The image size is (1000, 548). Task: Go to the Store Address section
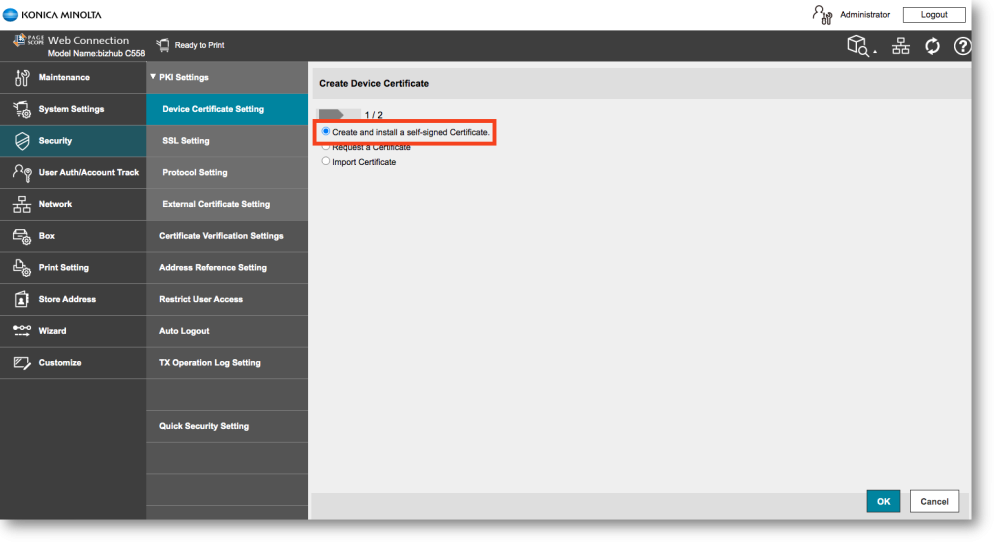tap(73, 299)
